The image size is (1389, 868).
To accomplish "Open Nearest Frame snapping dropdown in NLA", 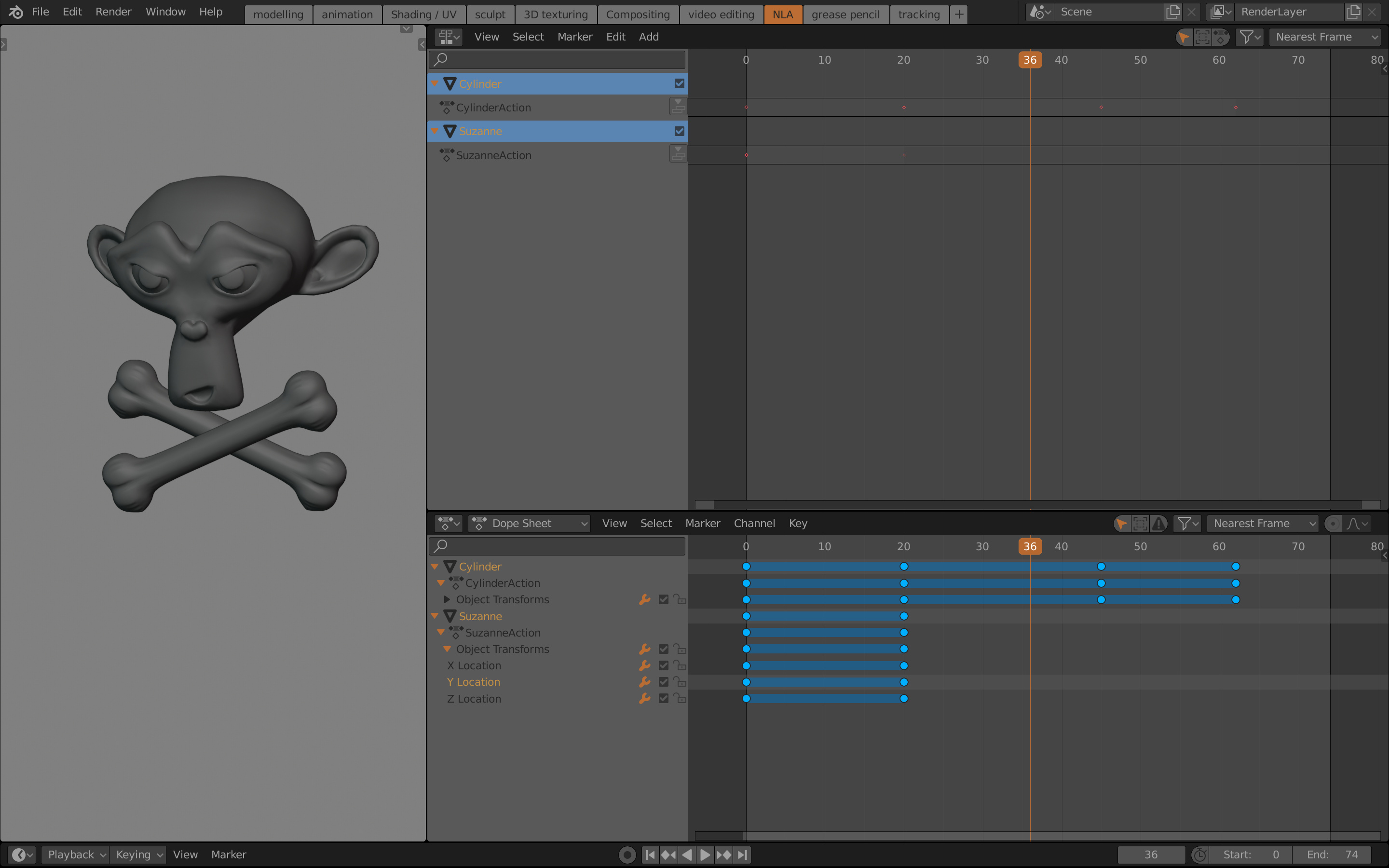I will tap(1325, 37).
